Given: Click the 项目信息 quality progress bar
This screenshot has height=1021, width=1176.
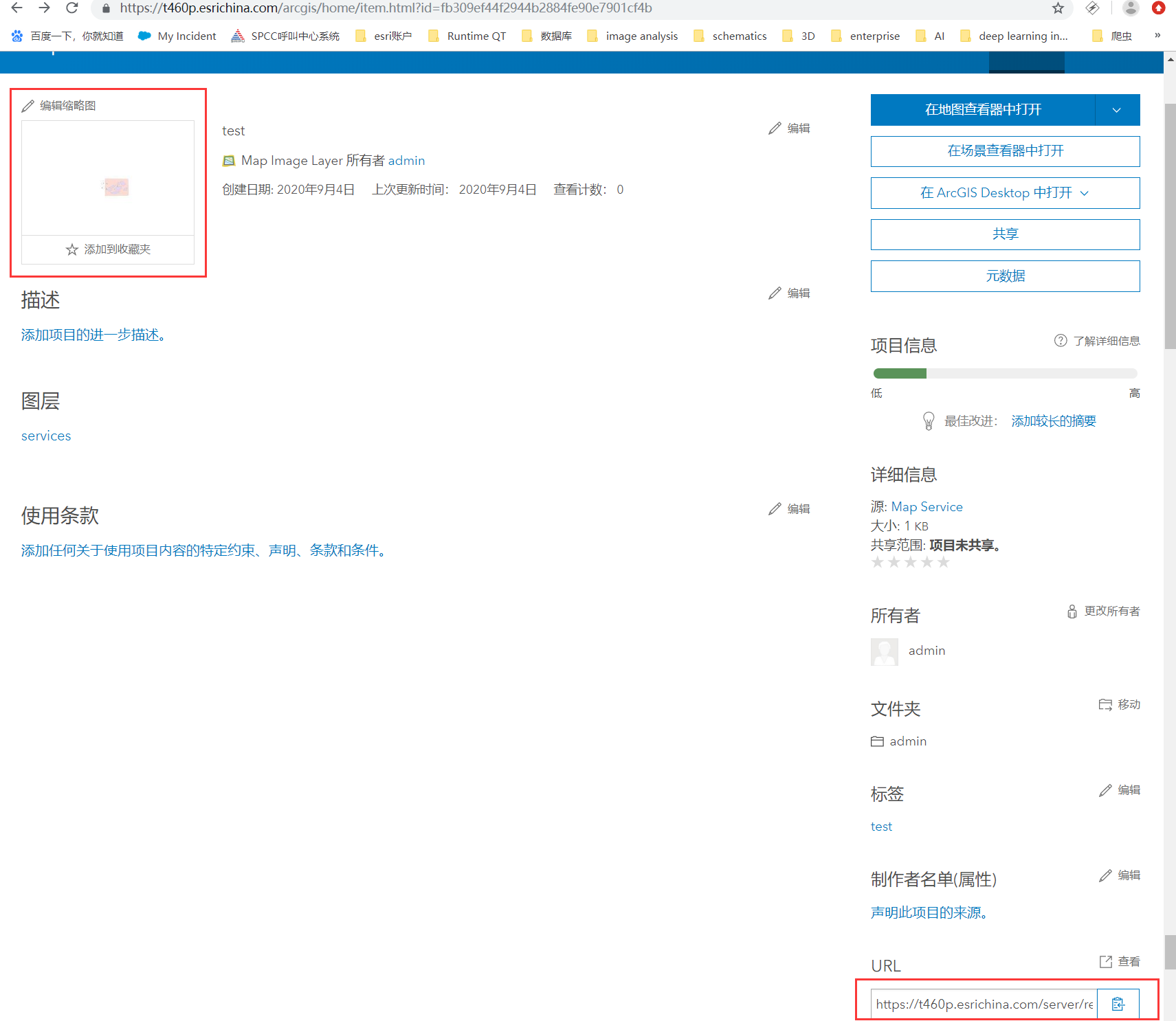Looking at the screenshot, I should pyautogui.click(x=1005, y=373).
